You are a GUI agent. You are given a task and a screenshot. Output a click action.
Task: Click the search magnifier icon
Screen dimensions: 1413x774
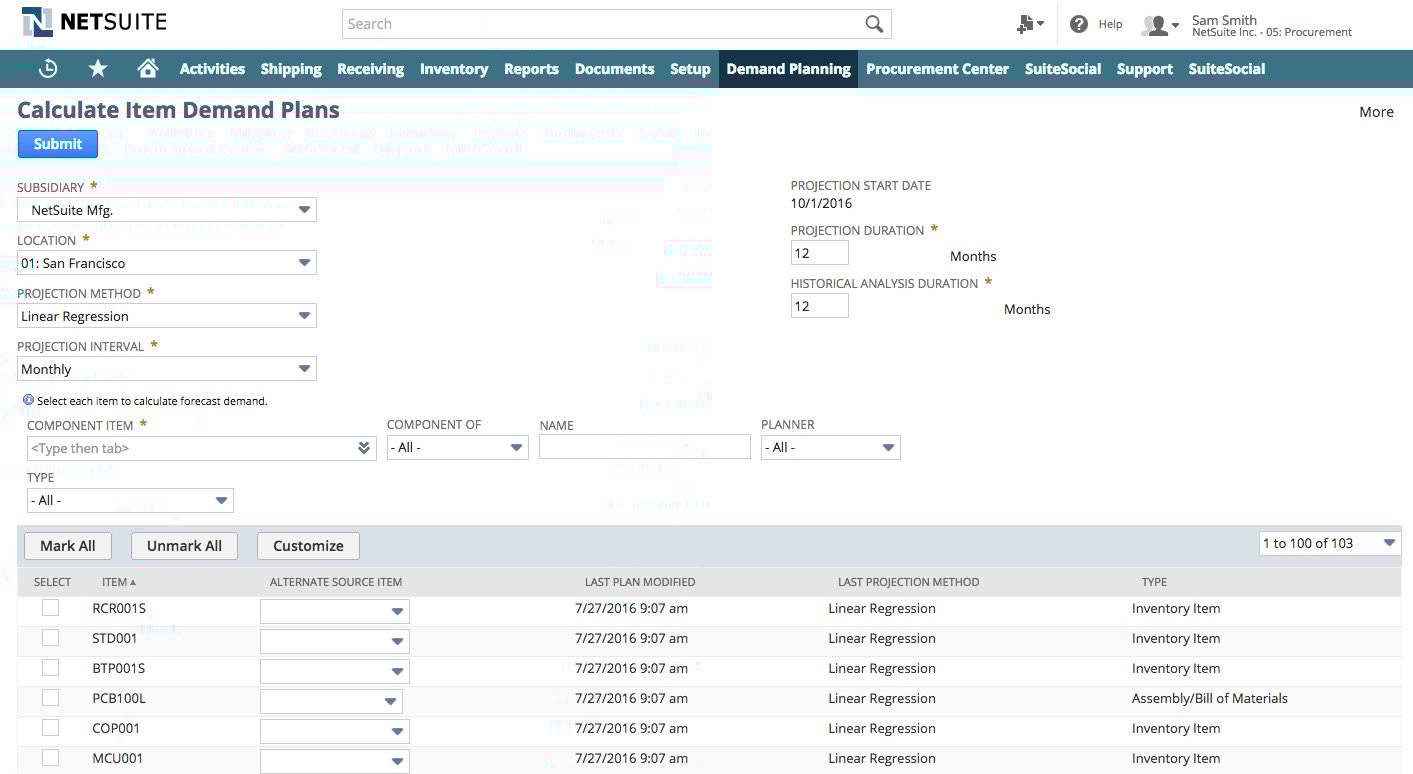click(x=874, y=24)
